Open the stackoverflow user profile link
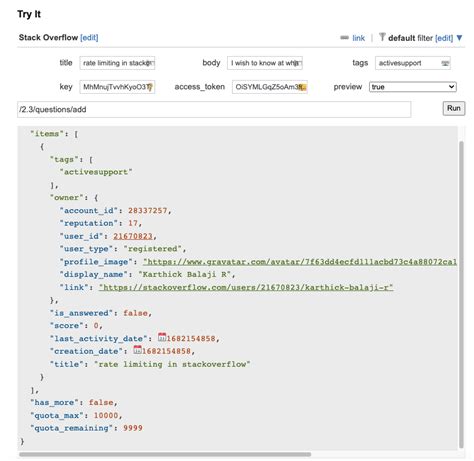The height and width of the screenshot is (461, 474). [246, 287]
